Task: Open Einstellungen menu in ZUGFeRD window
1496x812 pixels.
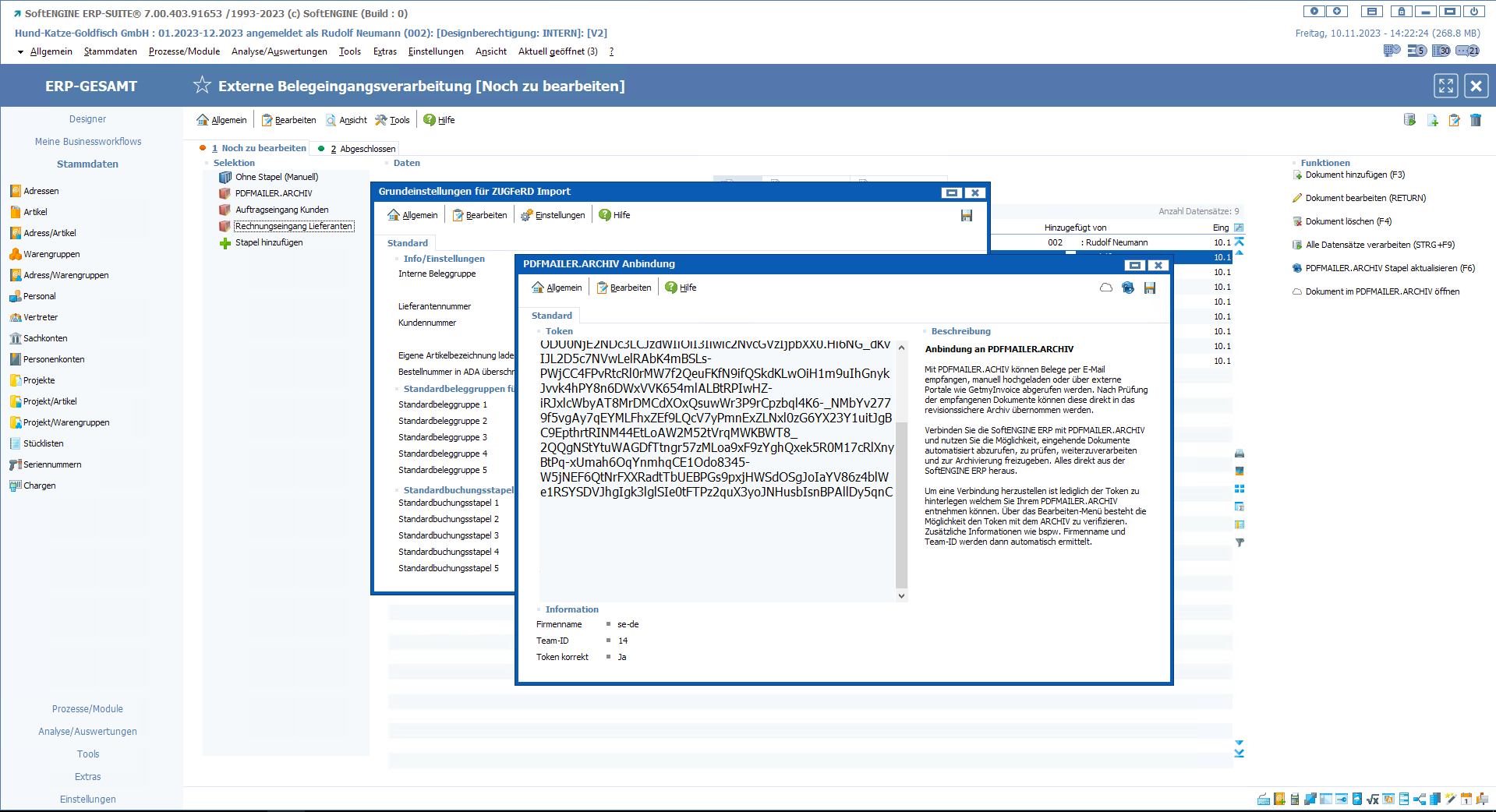Action: coord(553,215)
